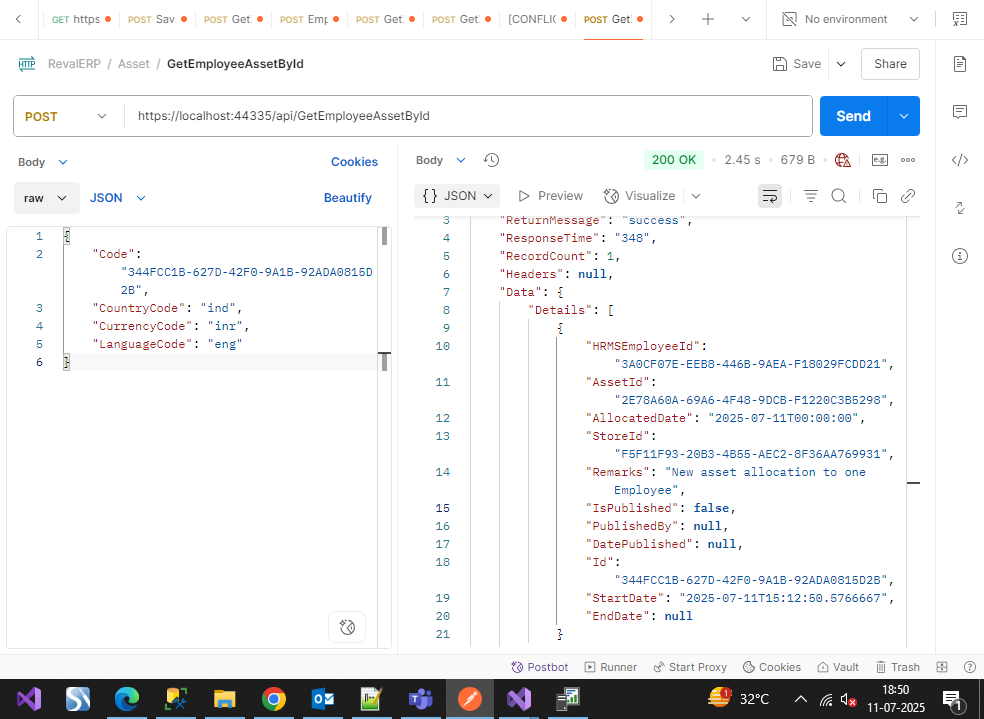Click the filter response icon
The height and width of the screenshot is (719, 984).
point(811,196)
